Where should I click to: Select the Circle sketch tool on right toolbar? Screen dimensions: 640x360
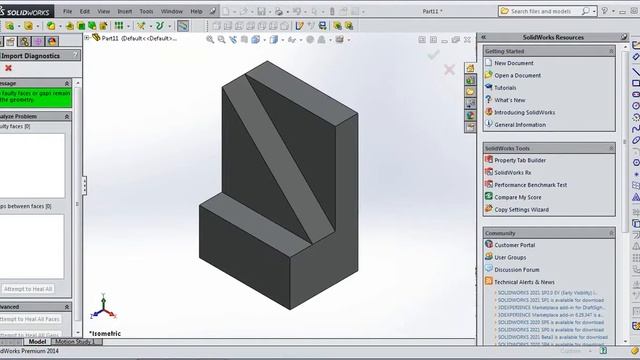click(636, 106)
